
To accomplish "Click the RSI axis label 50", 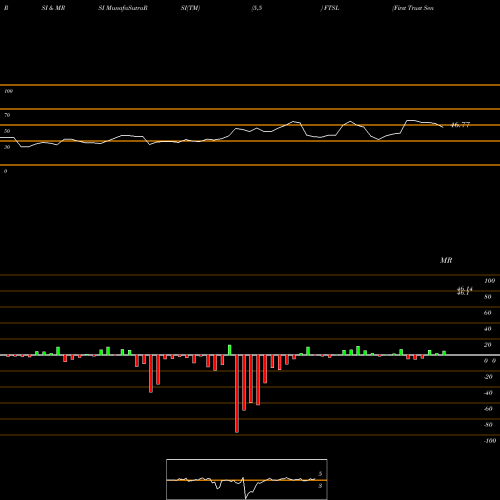I will 7,131.
